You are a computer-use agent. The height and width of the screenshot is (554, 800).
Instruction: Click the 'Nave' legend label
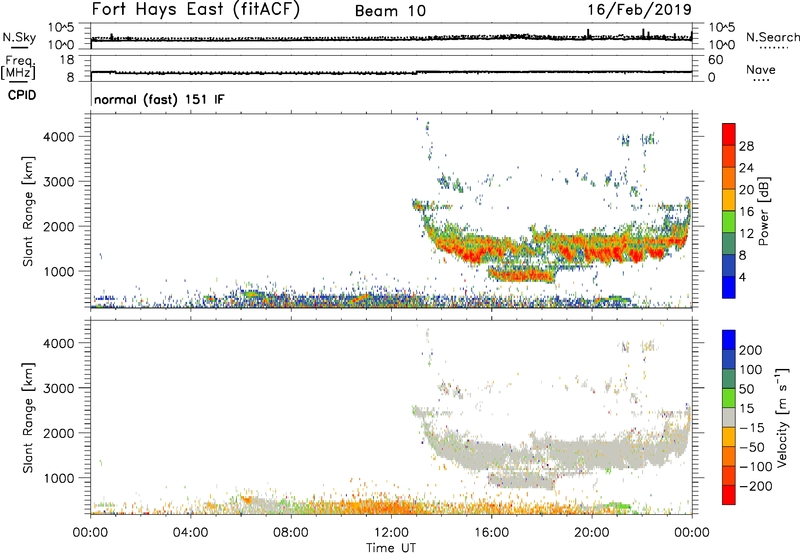pos(761,69)
